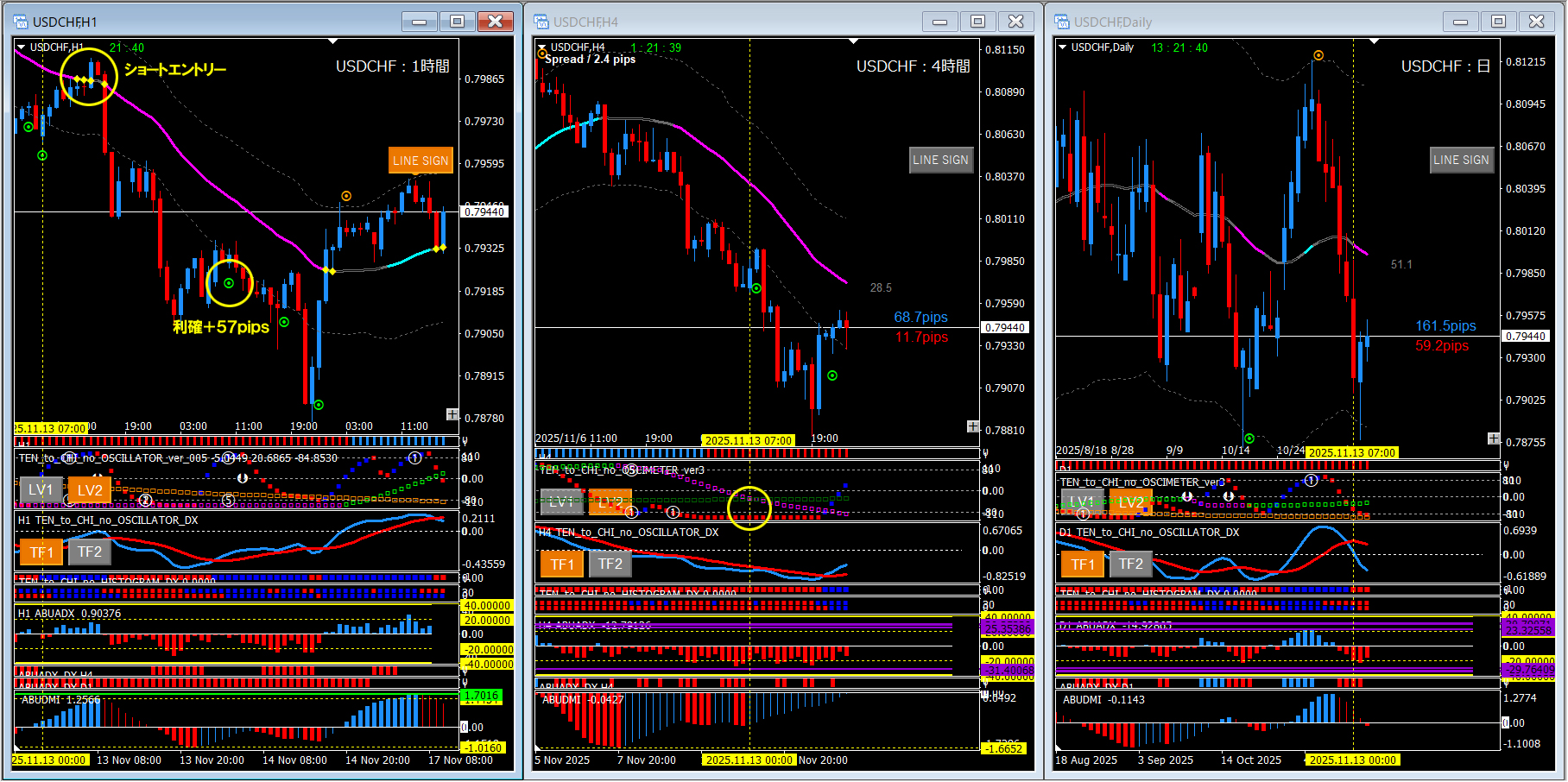Click the USDCHF,H1 window title icon
This screenshot has width=1568, height=782.
point(21,22)
